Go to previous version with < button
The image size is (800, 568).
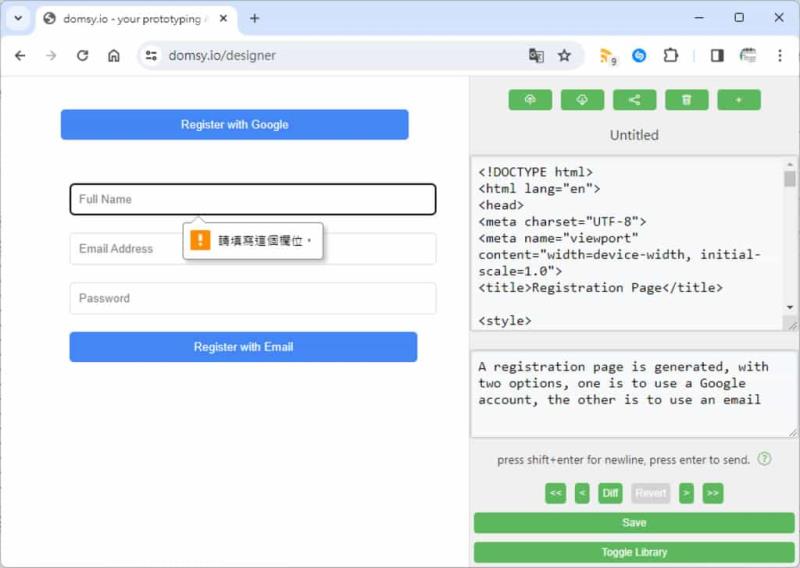click(x=582, y=493)
